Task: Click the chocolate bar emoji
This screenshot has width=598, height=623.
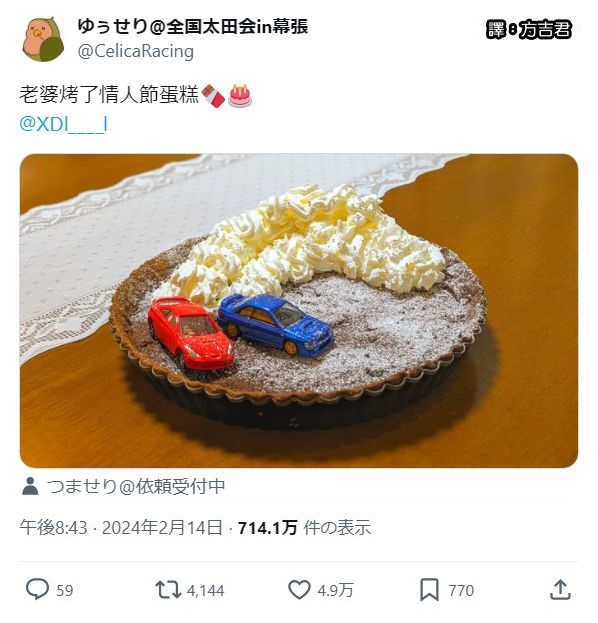Action: point(213,96)
